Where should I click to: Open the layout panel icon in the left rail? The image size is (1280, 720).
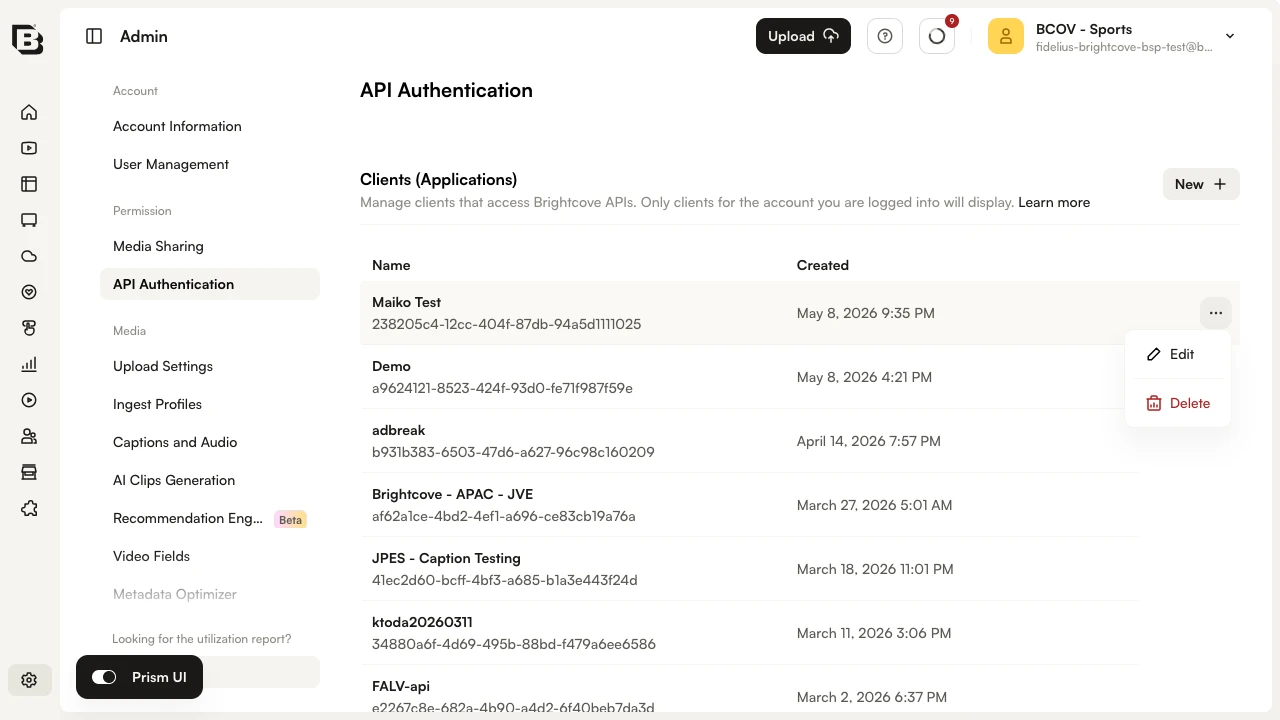click(x=29, y=184)
